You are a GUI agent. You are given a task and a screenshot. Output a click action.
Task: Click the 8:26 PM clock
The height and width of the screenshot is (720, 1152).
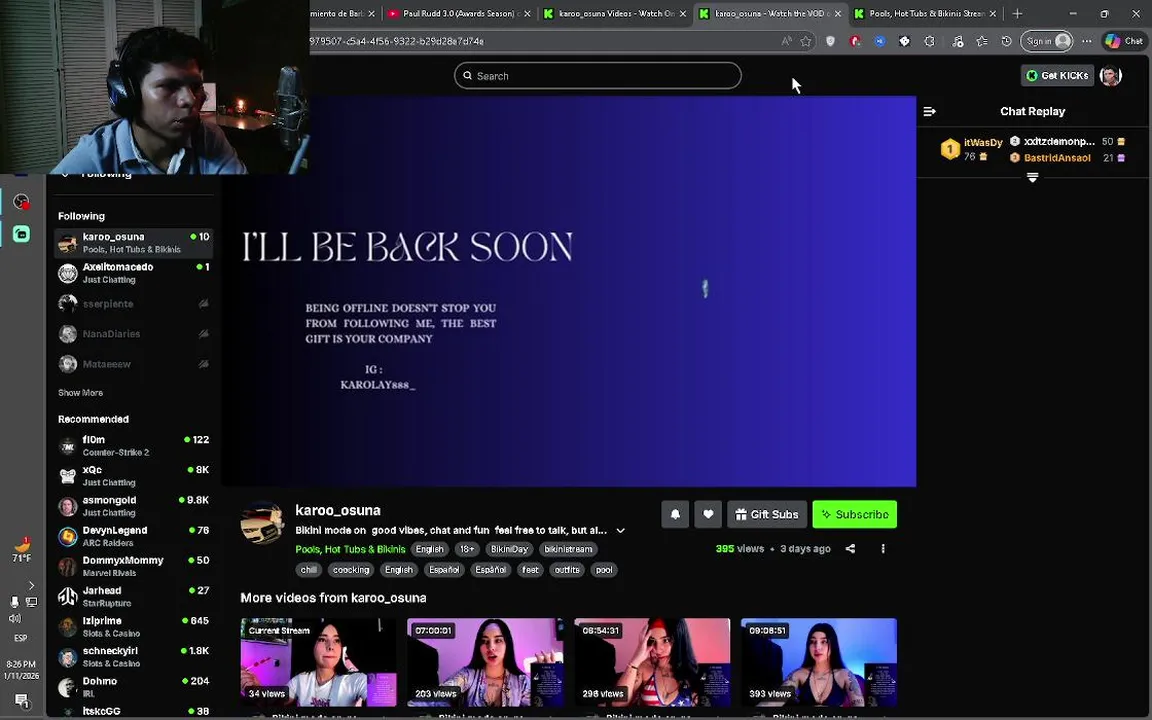pos(21,664)
